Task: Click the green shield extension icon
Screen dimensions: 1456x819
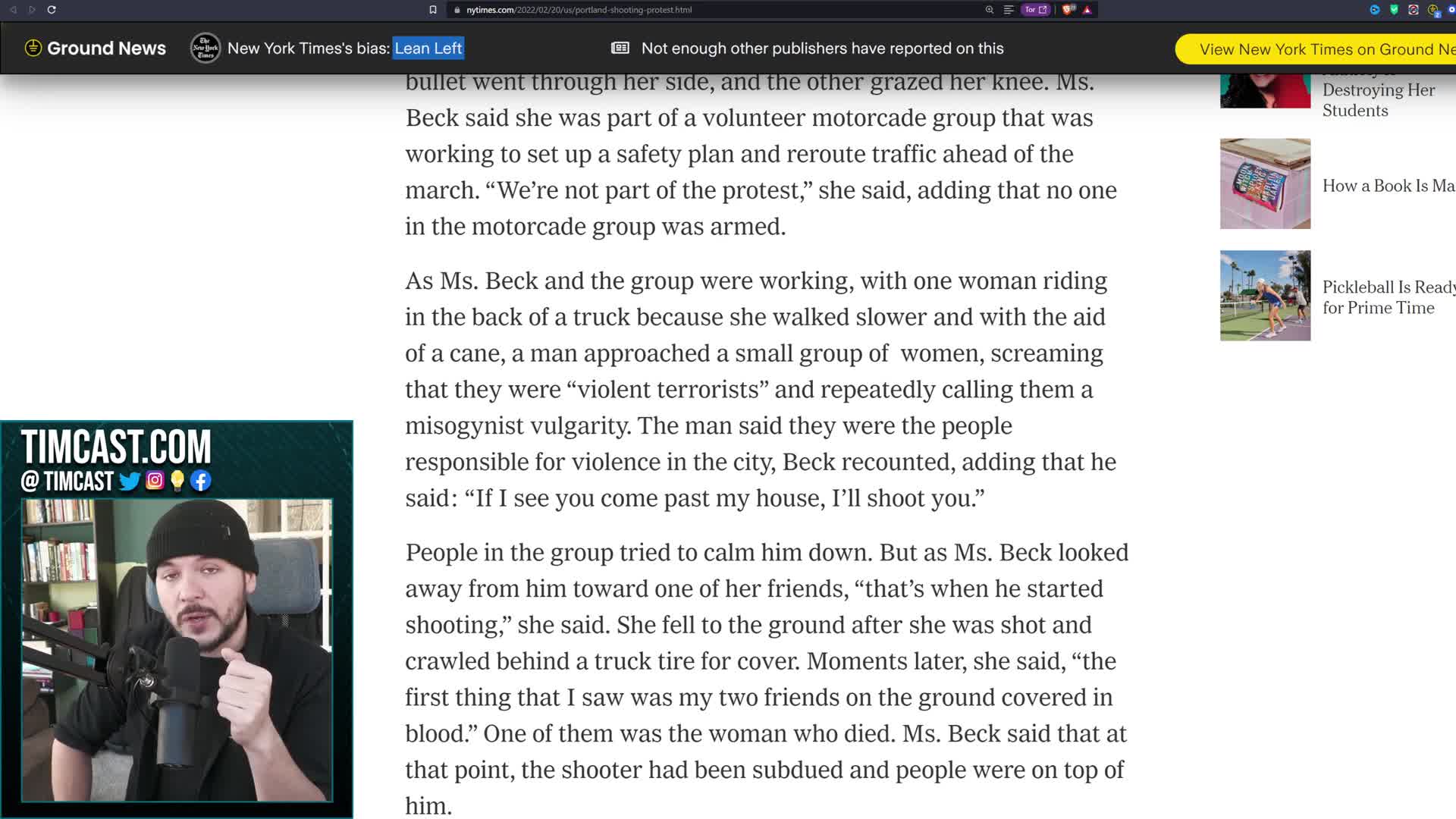Action: (1394, 10)
